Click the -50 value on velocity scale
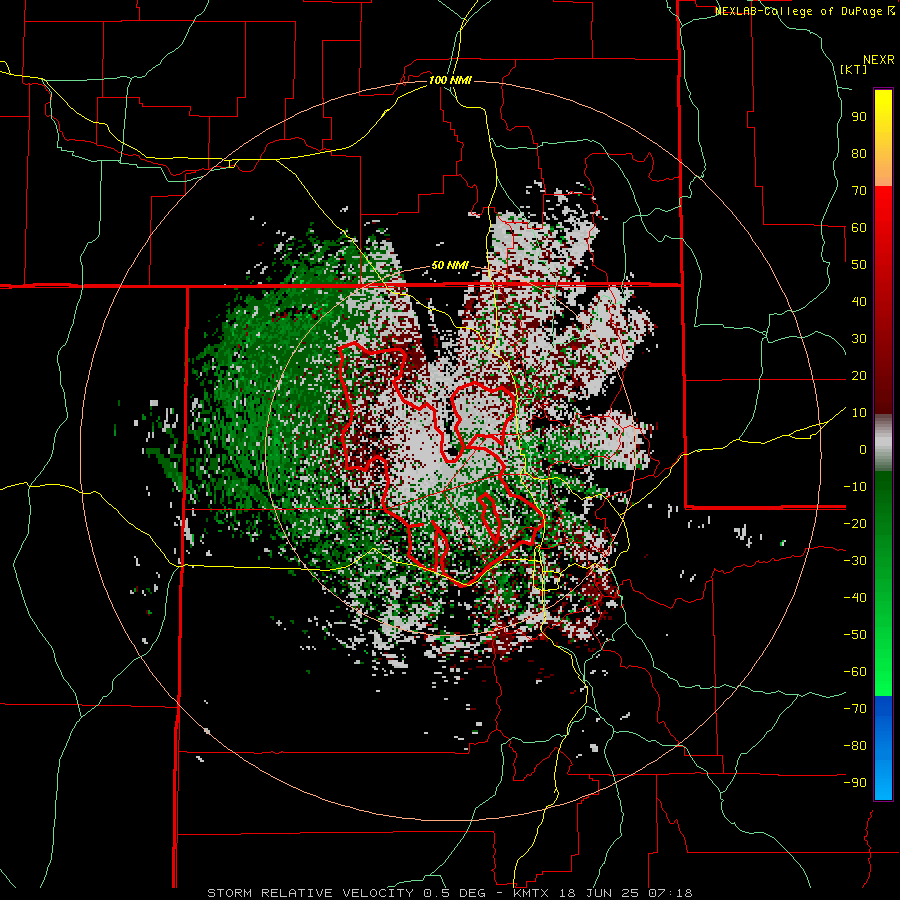Screen dimensions: 900x900 (855, 635)
